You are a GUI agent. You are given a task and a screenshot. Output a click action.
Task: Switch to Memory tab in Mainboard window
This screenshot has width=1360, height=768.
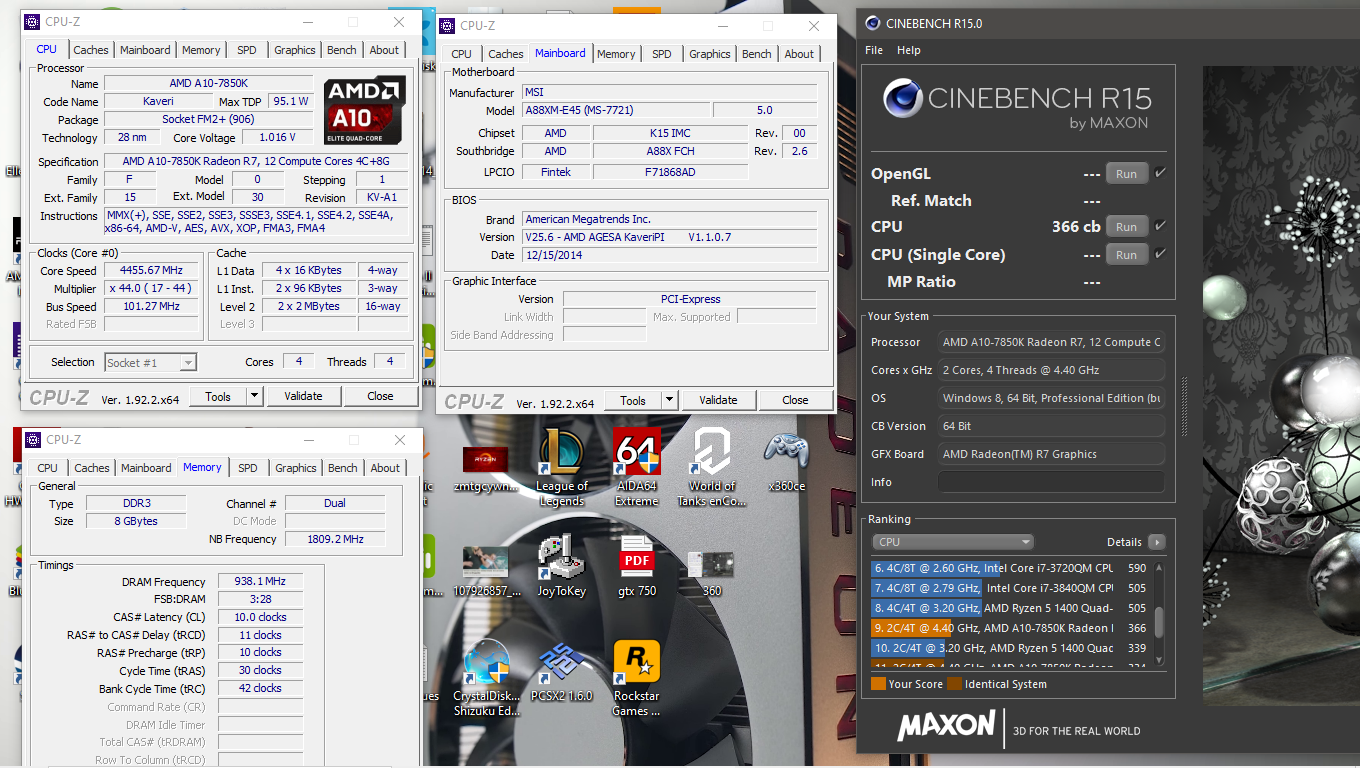[x=616, y=54]
